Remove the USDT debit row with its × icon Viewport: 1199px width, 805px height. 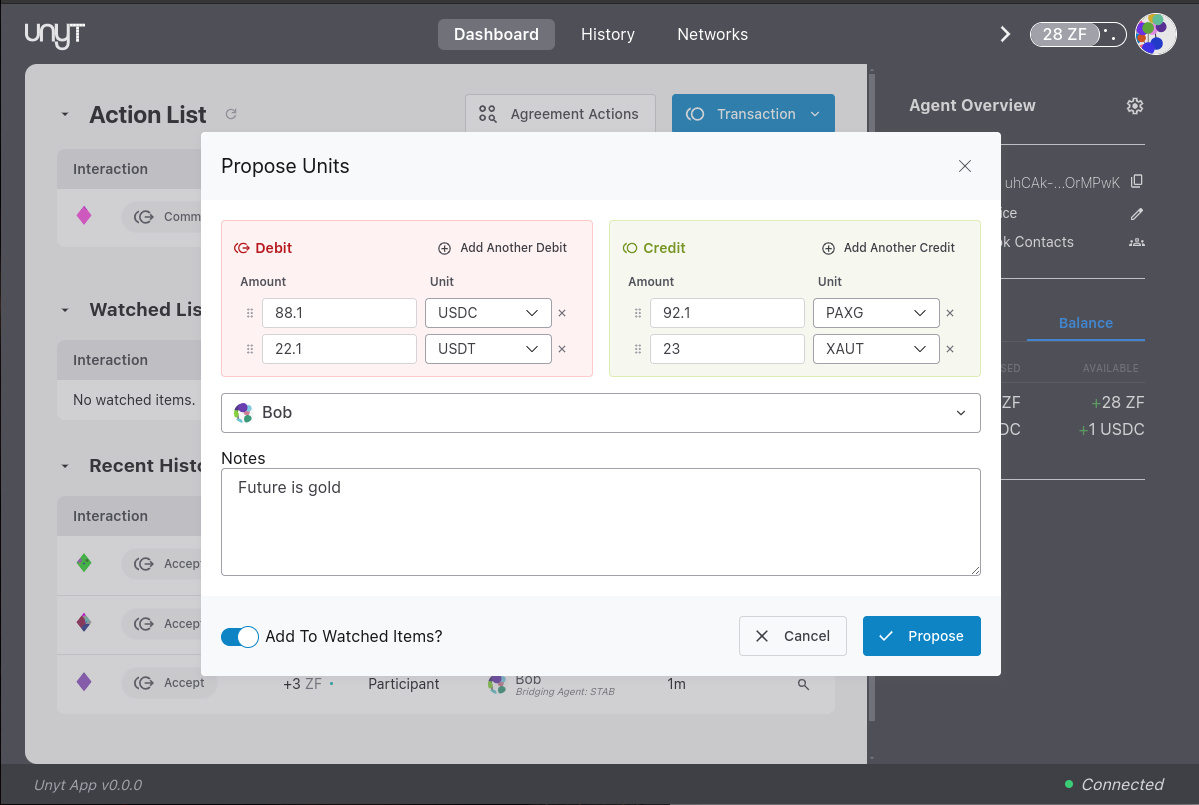point(561,348)
